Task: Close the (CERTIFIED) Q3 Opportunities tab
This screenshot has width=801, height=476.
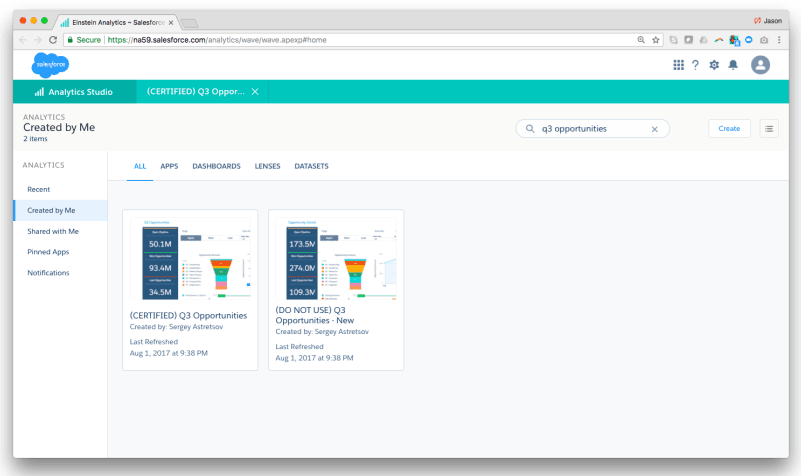Action: [x=255, y=92]
